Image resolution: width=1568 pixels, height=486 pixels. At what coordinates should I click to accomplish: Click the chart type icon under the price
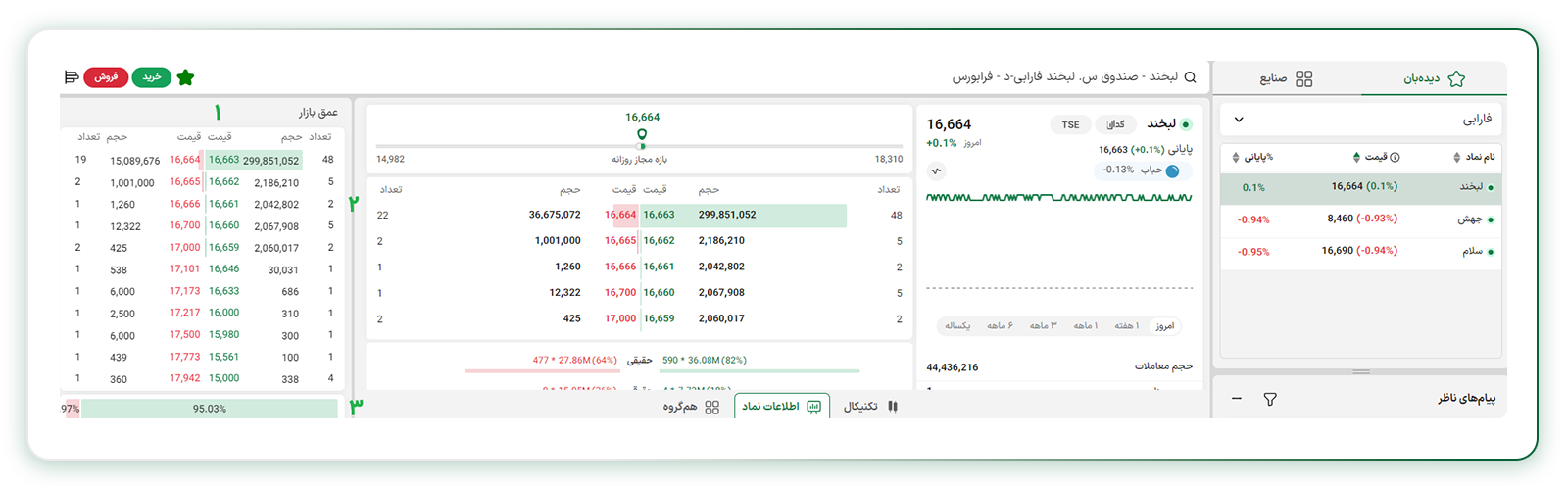pos(936,170)
